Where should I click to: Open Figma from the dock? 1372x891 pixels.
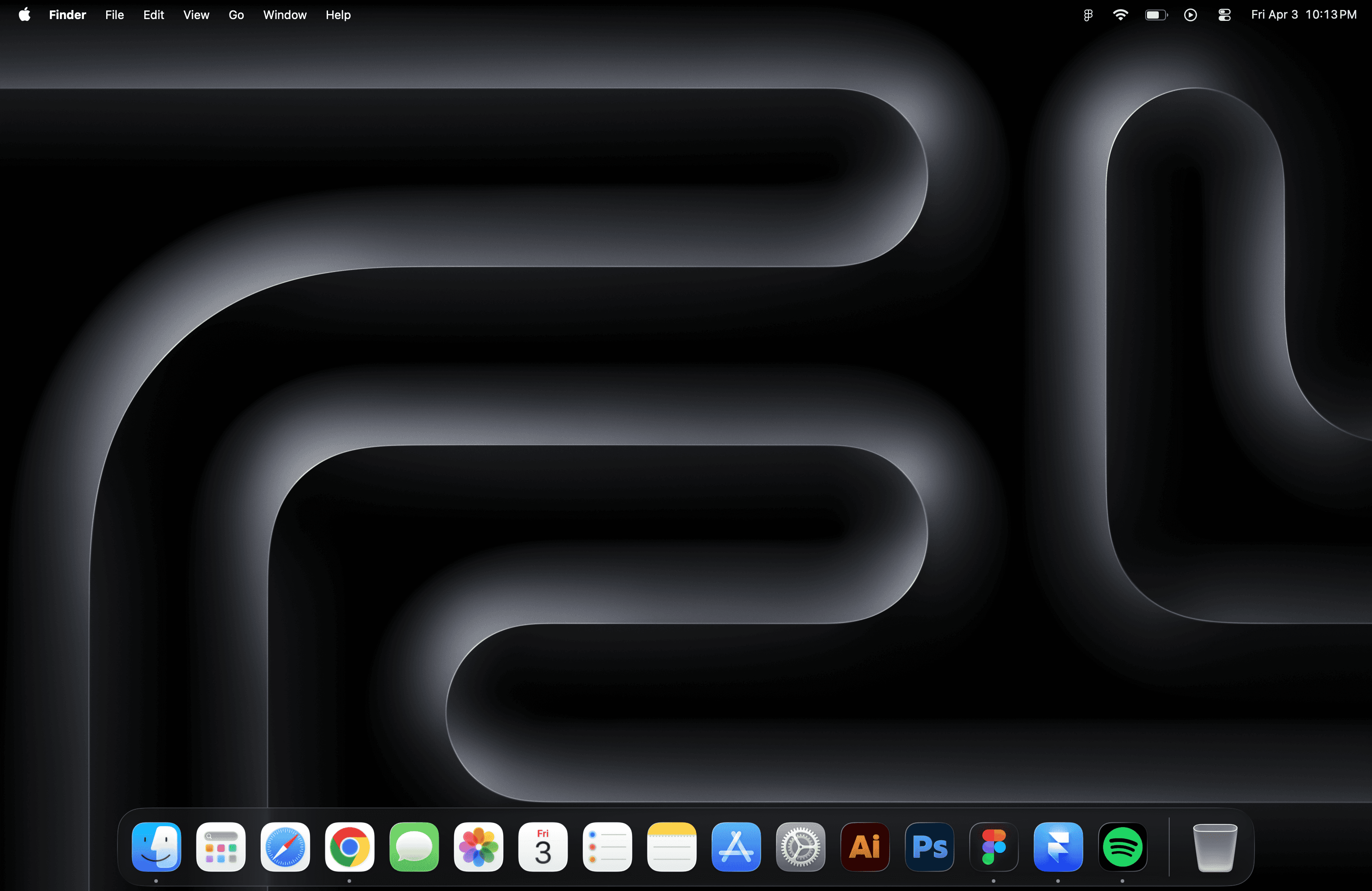pos(994,847)
